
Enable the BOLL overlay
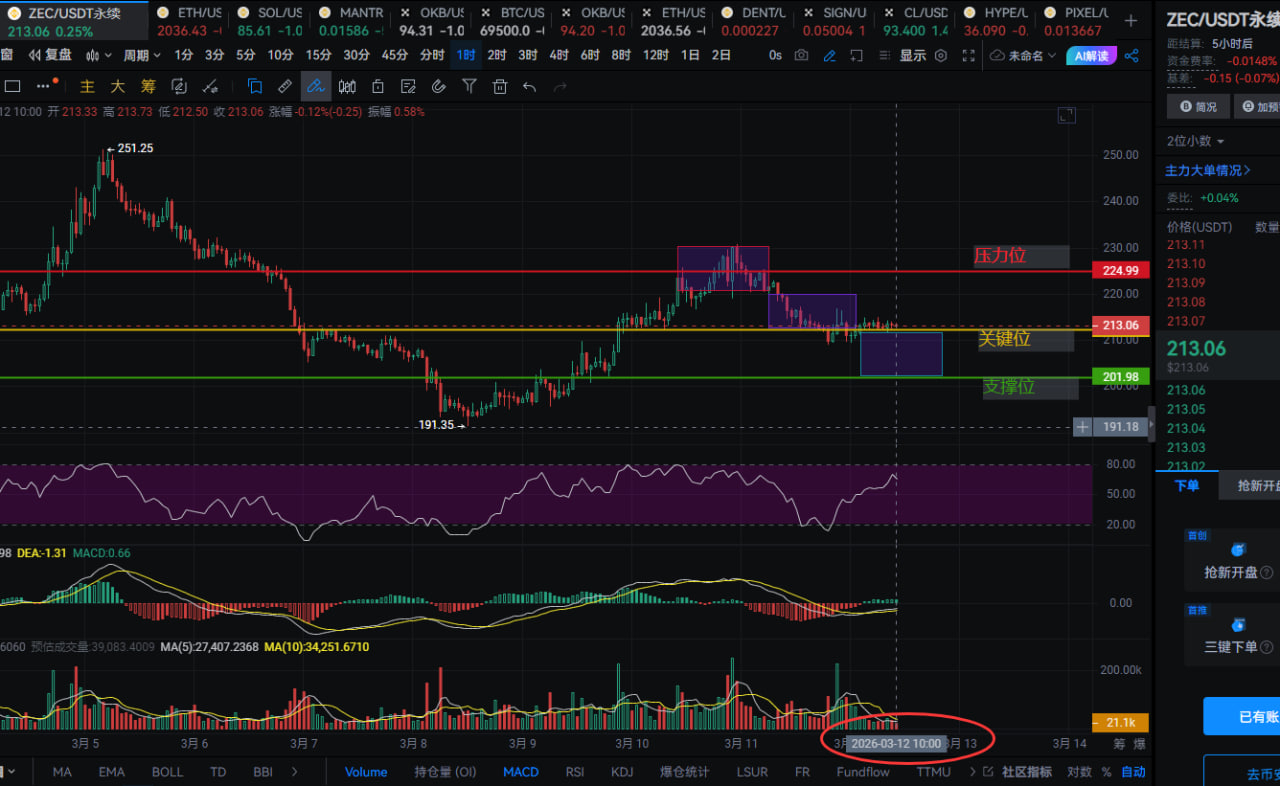[167, 771]
